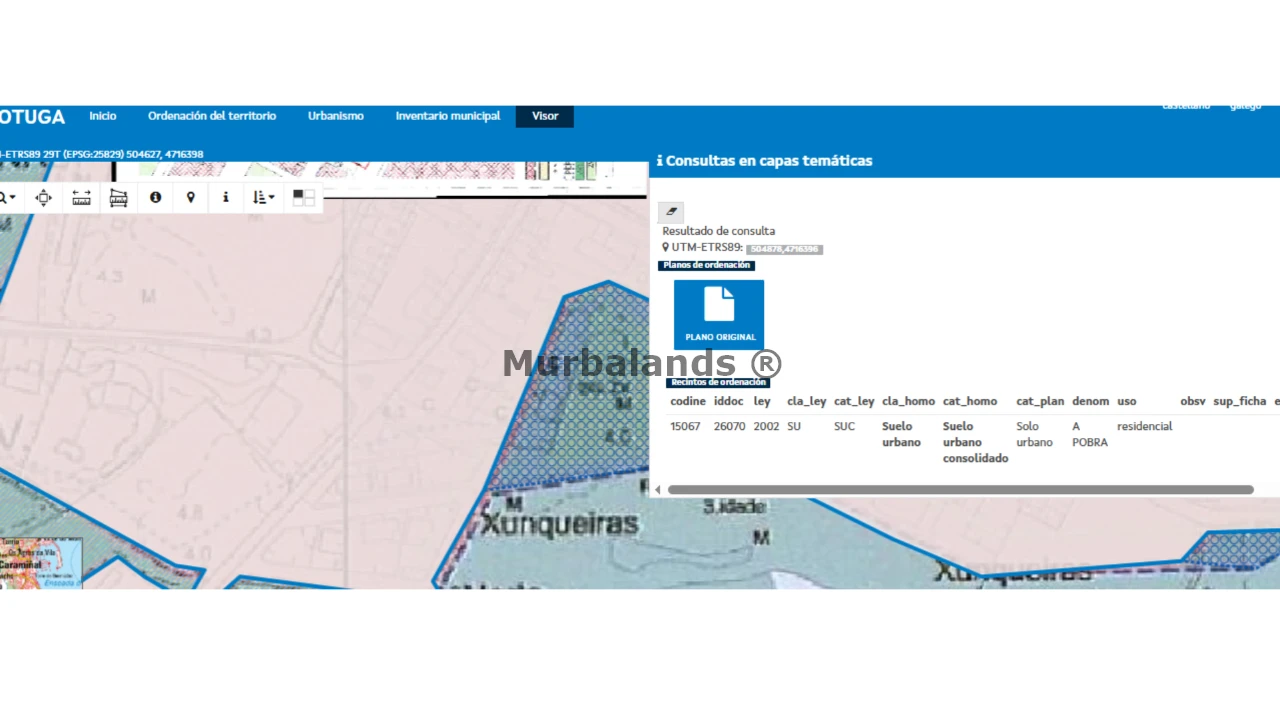Open Ordenación del territorio menu
Screen dimensions: 1280x720
[x=212, y=116]
